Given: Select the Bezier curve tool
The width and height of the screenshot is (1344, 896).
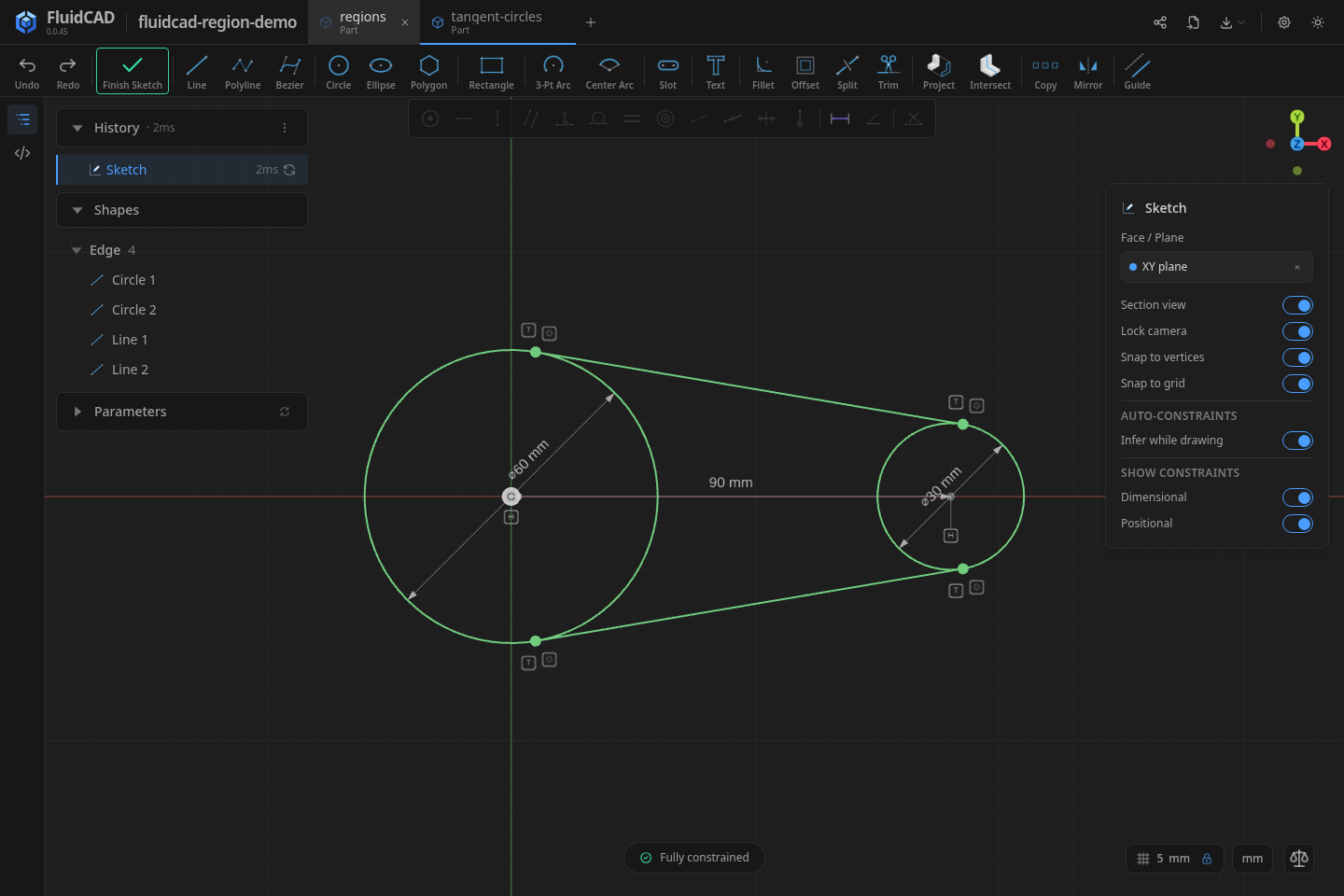Looking at the screenshot, I should [x=290, y=72].
